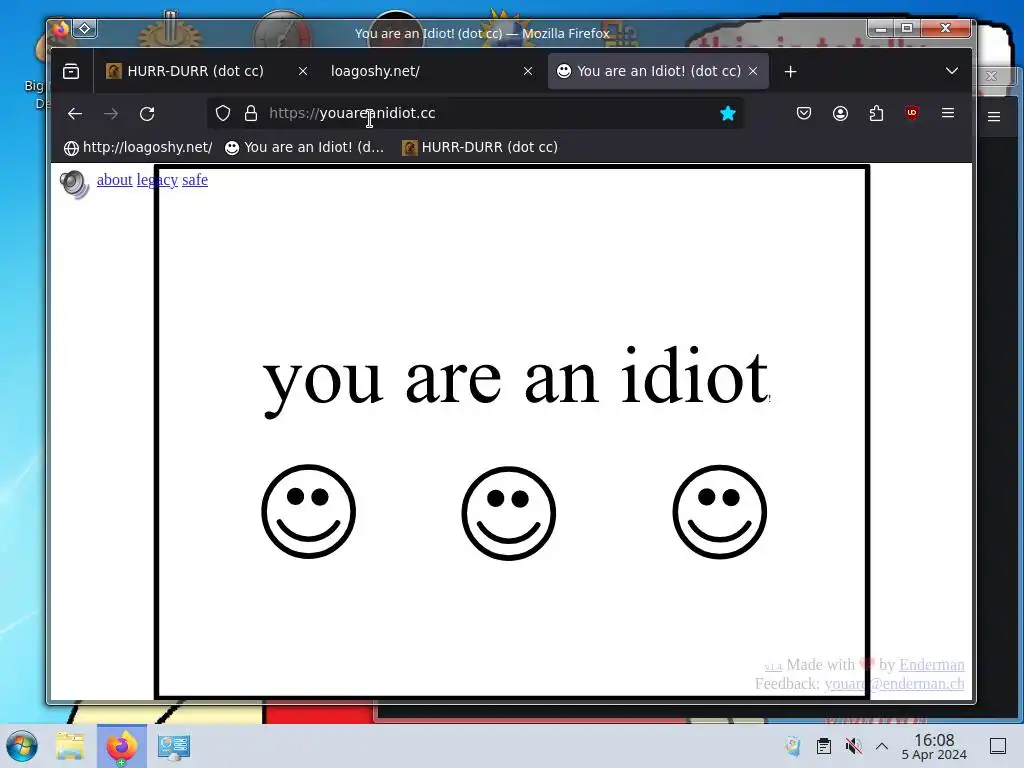Close the loagoshy.net tab
The image size is (1024, 768).
coord(528,71)
